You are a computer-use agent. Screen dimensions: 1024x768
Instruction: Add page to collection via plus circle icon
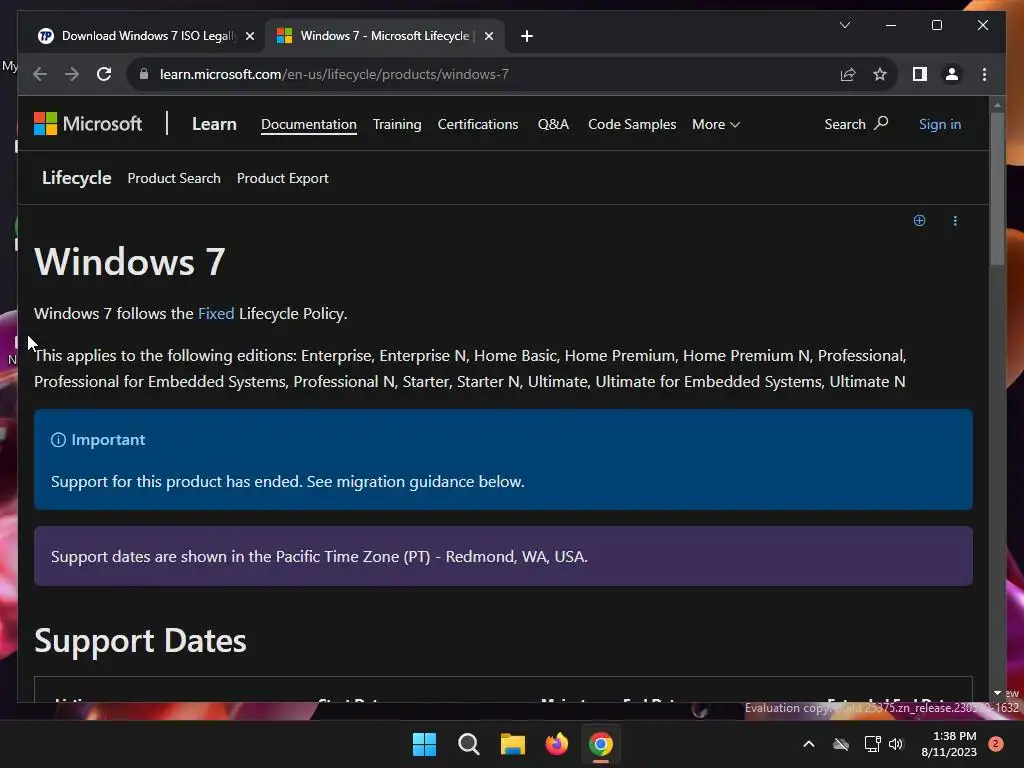920,221
